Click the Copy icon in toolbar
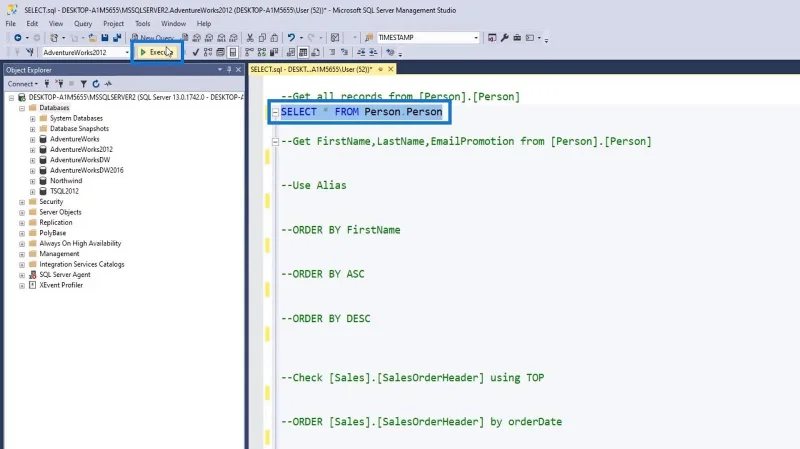Screen dimensions: 800x449 pyautogui.click(x=262, y=38)
